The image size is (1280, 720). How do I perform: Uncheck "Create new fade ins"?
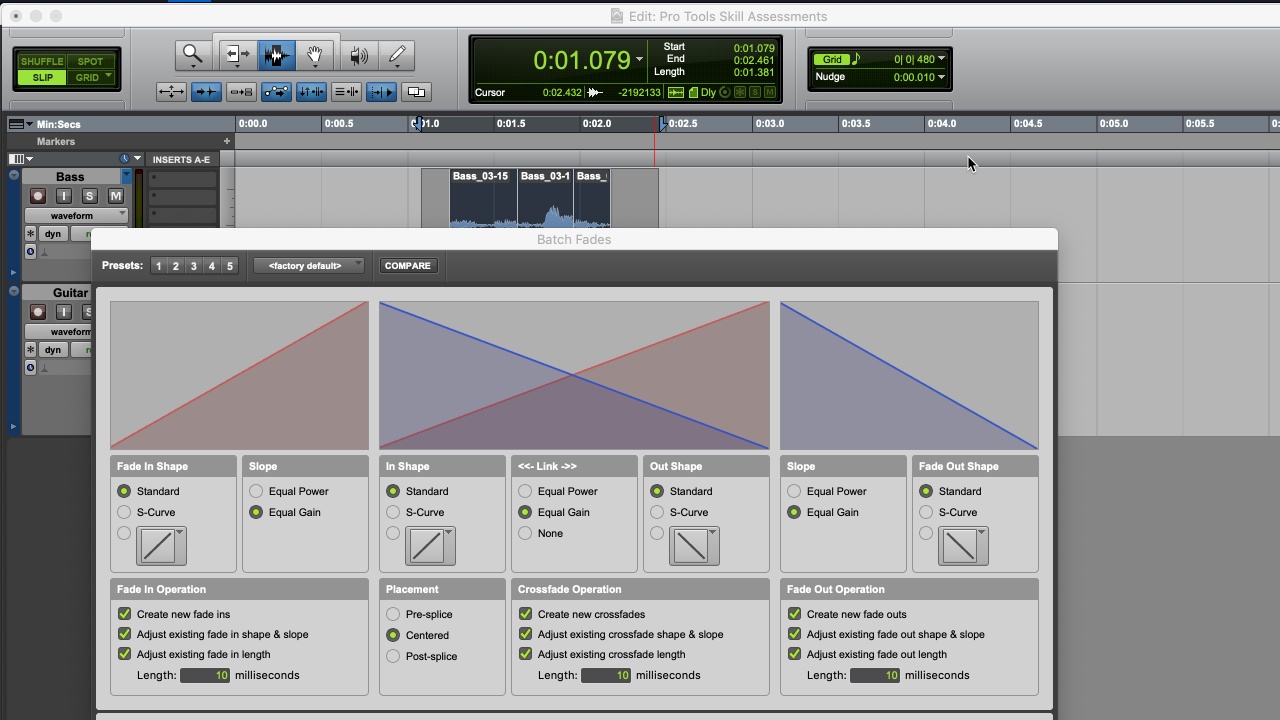pyautogui.click(x=124, y=613)
